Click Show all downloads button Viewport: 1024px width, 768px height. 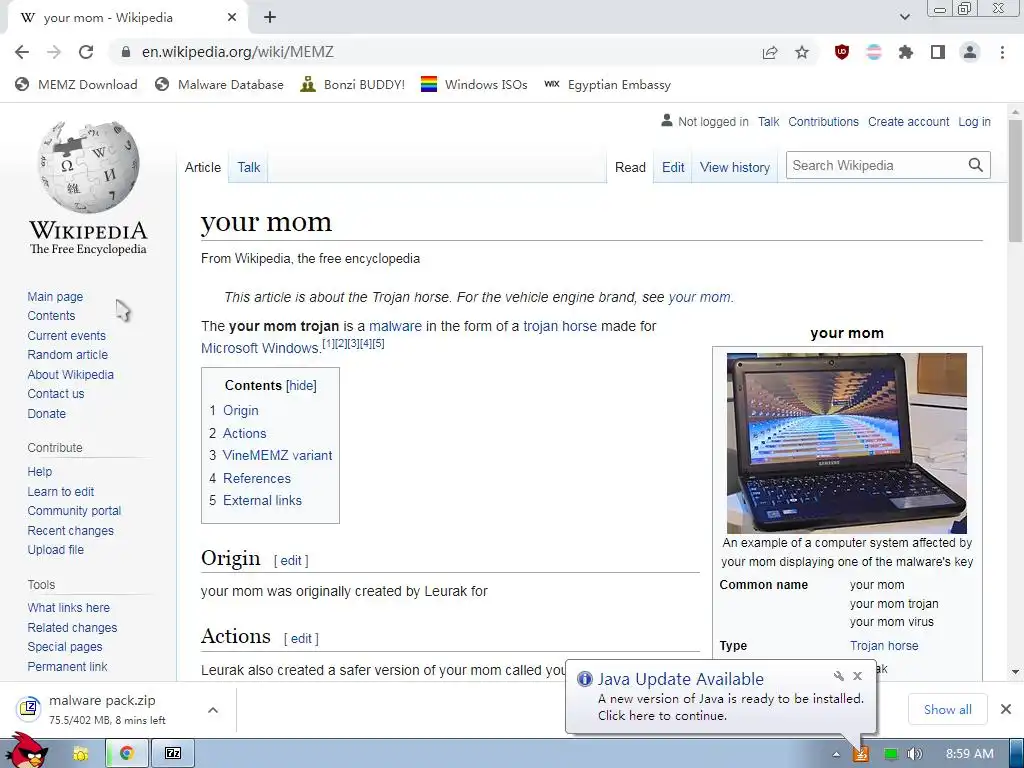click(948, 709)
